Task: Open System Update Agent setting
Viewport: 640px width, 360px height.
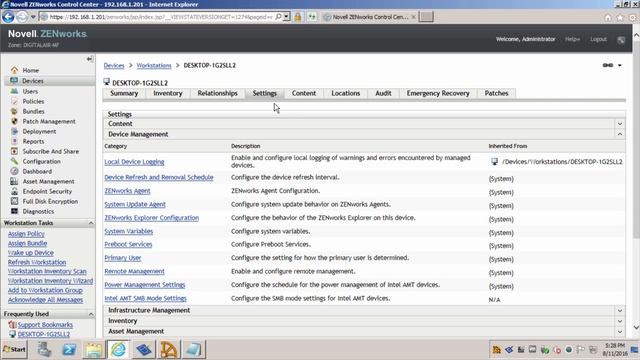Action: click(x=135, y=204)
